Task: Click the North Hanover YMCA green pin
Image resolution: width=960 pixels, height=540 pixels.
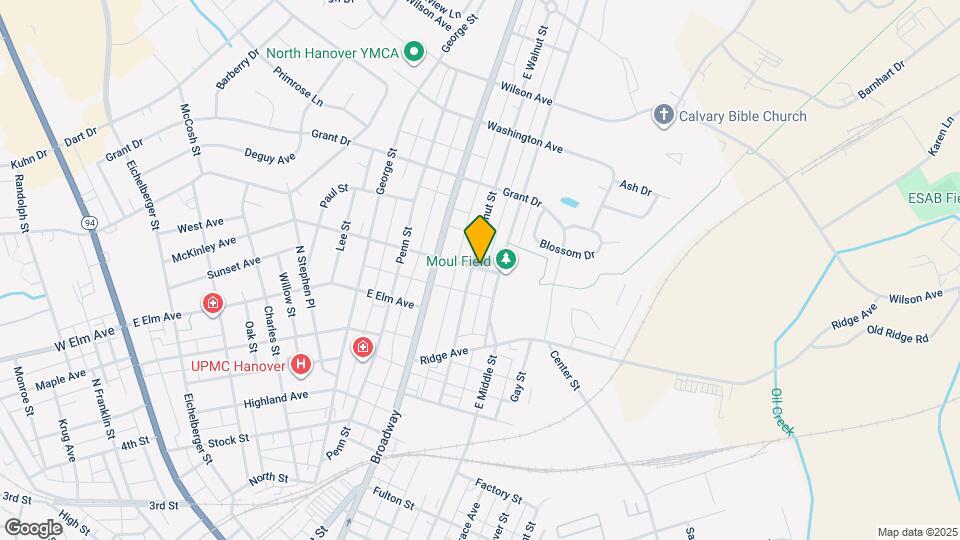Action: coord(414,53)
